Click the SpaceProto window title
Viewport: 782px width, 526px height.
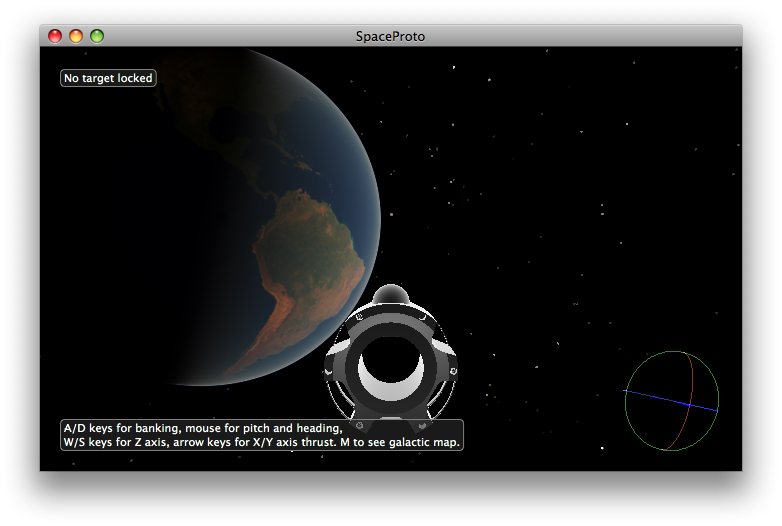(x=391, y=36)
